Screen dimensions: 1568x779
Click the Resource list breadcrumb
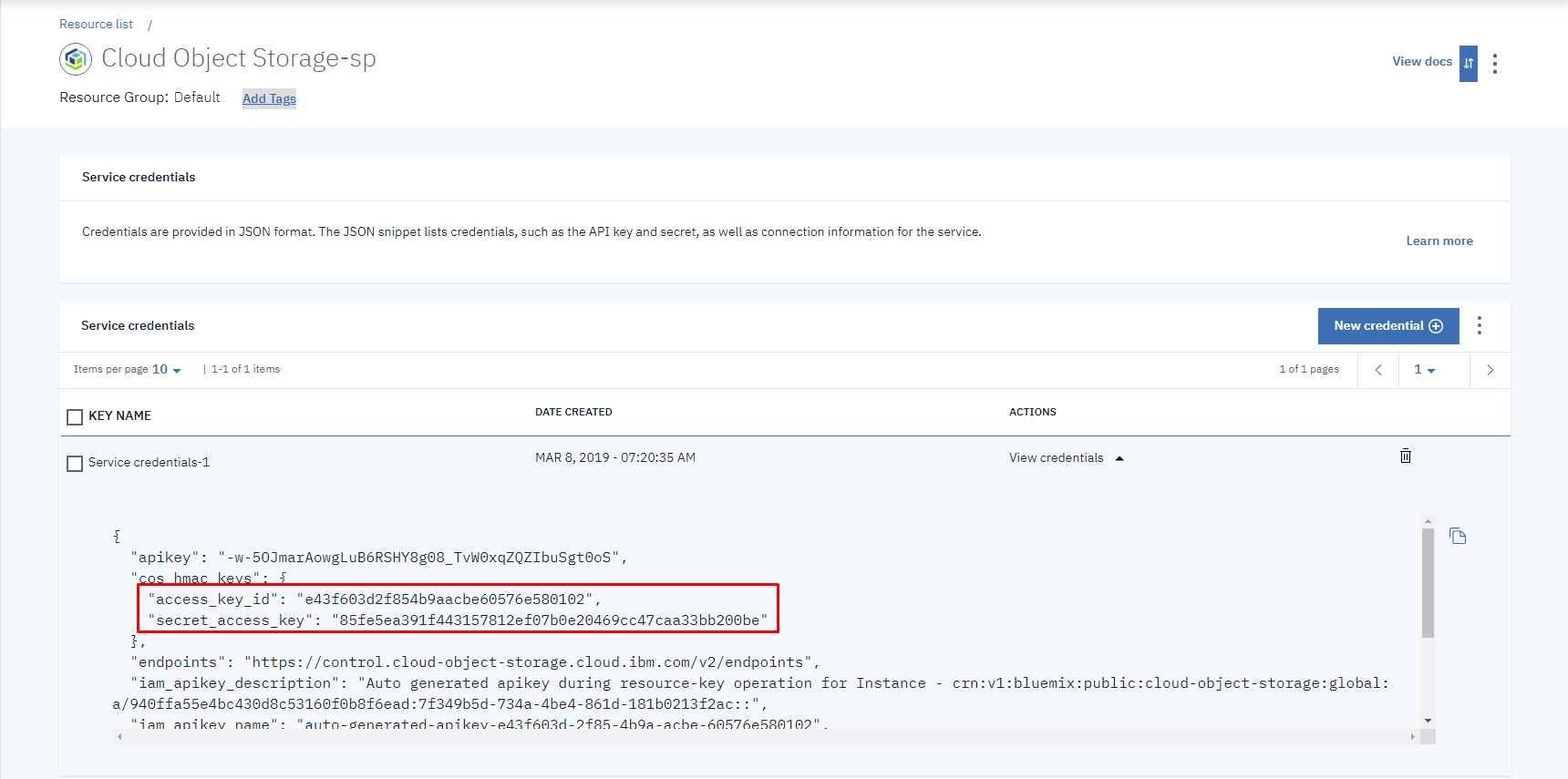96,24
